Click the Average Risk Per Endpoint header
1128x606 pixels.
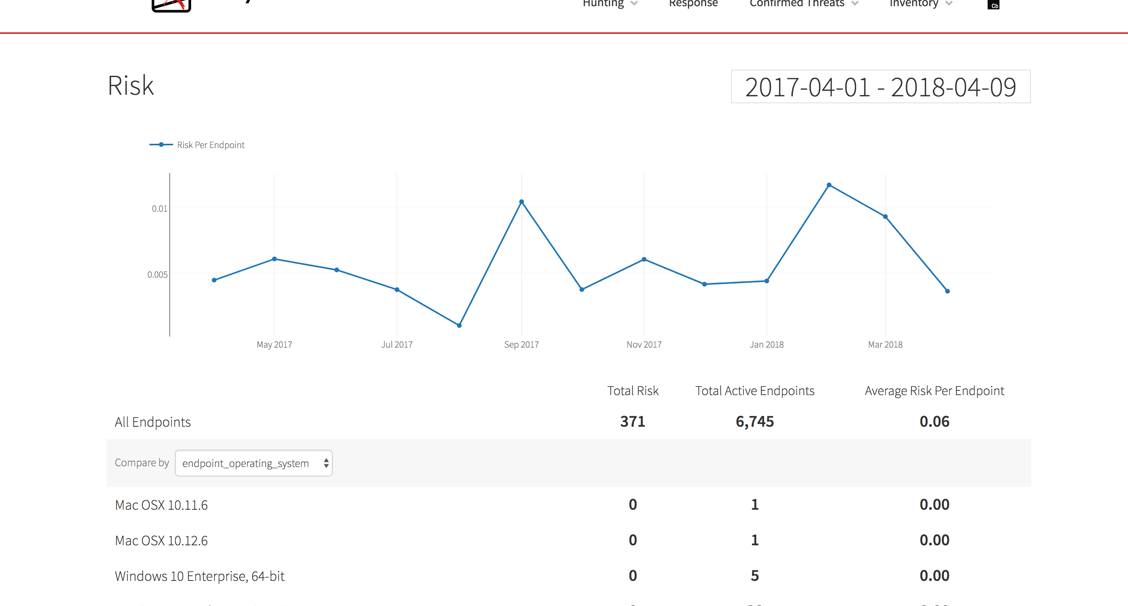pyautogui.click(x=934, y=391)
